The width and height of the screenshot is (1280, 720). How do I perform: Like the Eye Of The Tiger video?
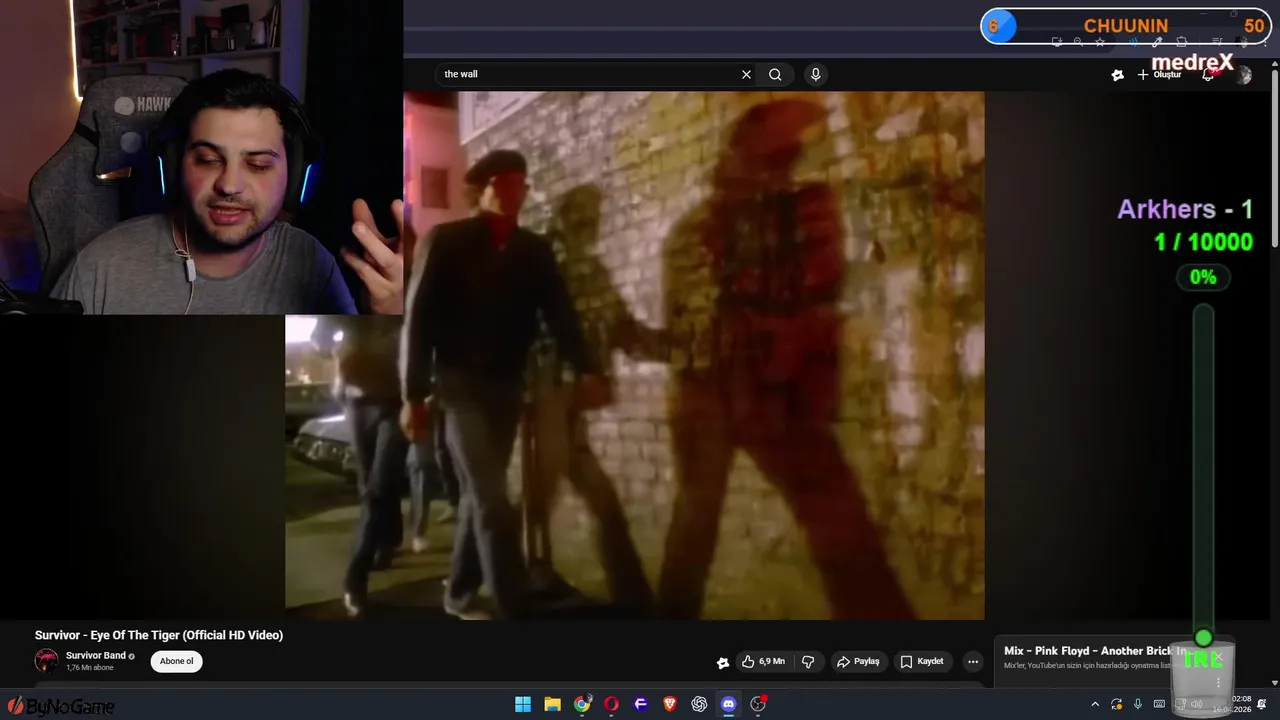pos(763,661)
